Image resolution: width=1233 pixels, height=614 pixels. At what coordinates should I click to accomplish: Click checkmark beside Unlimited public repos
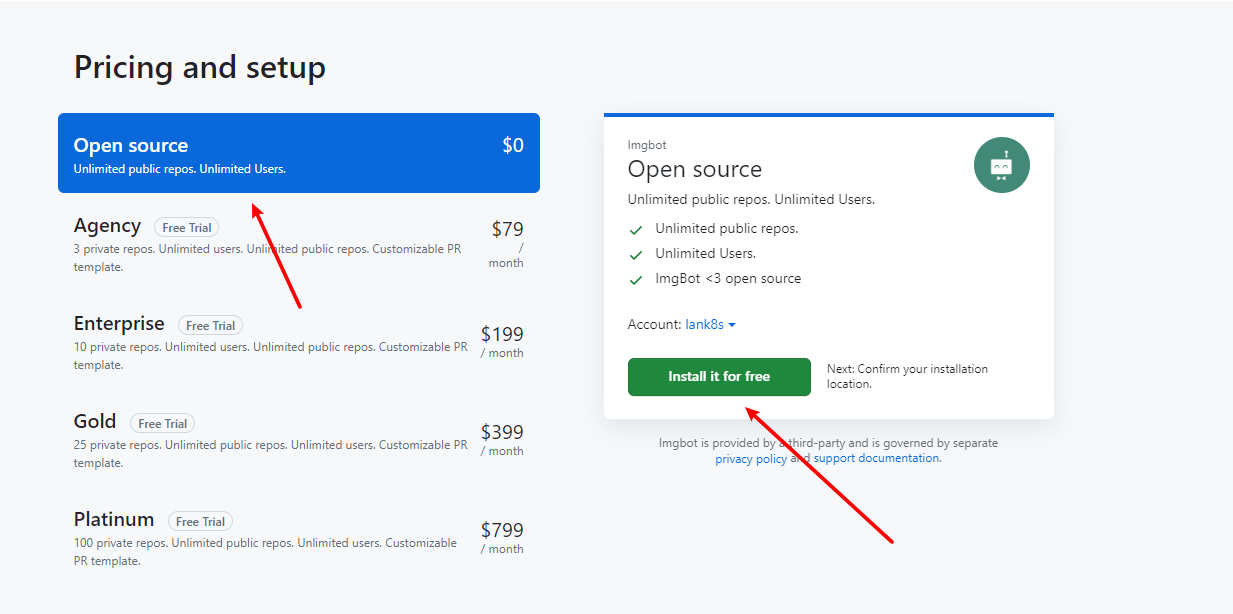pos(636,230)
